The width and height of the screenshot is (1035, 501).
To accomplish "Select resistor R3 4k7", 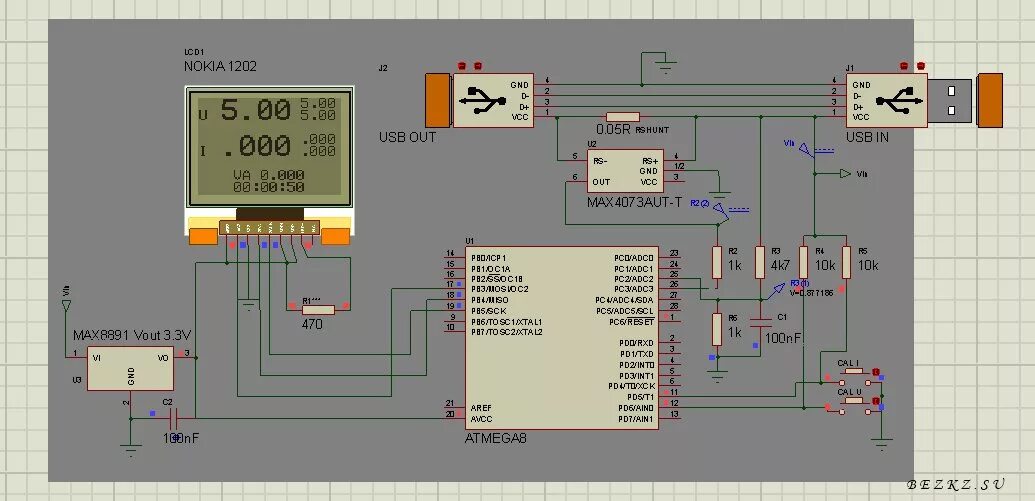I will [760, 262].
